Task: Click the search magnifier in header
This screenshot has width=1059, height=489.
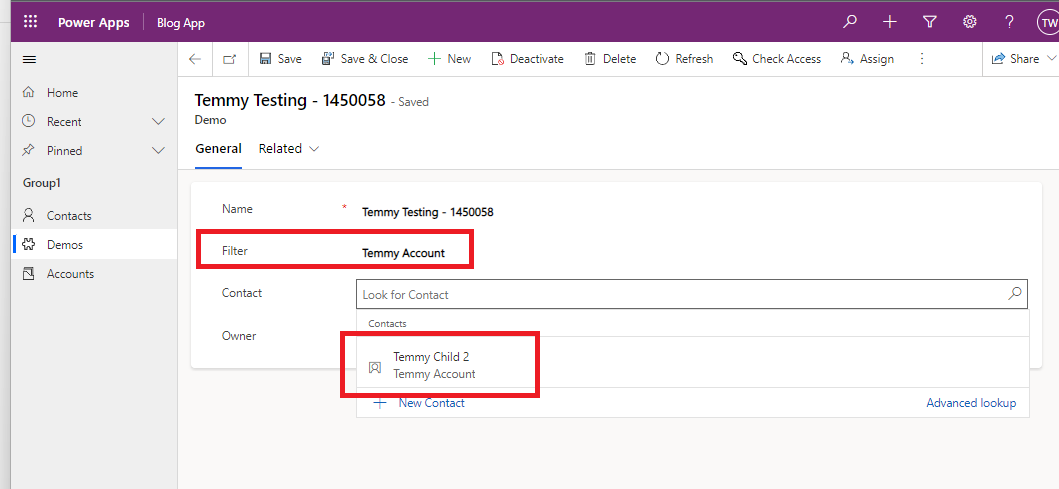Action: [x=850, y=22]
